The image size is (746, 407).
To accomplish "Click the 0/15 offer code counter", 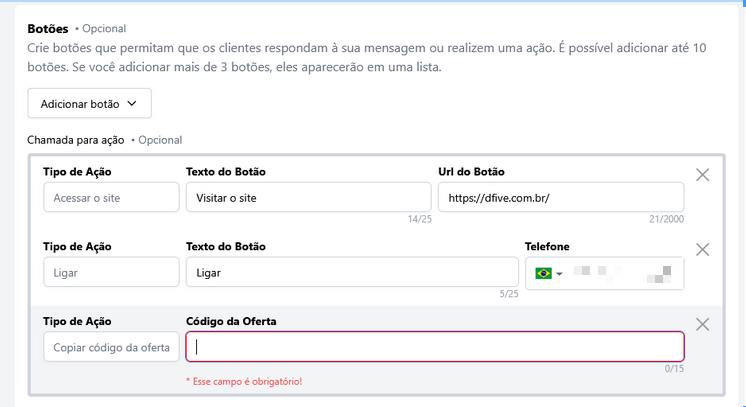I will [672, 368].
